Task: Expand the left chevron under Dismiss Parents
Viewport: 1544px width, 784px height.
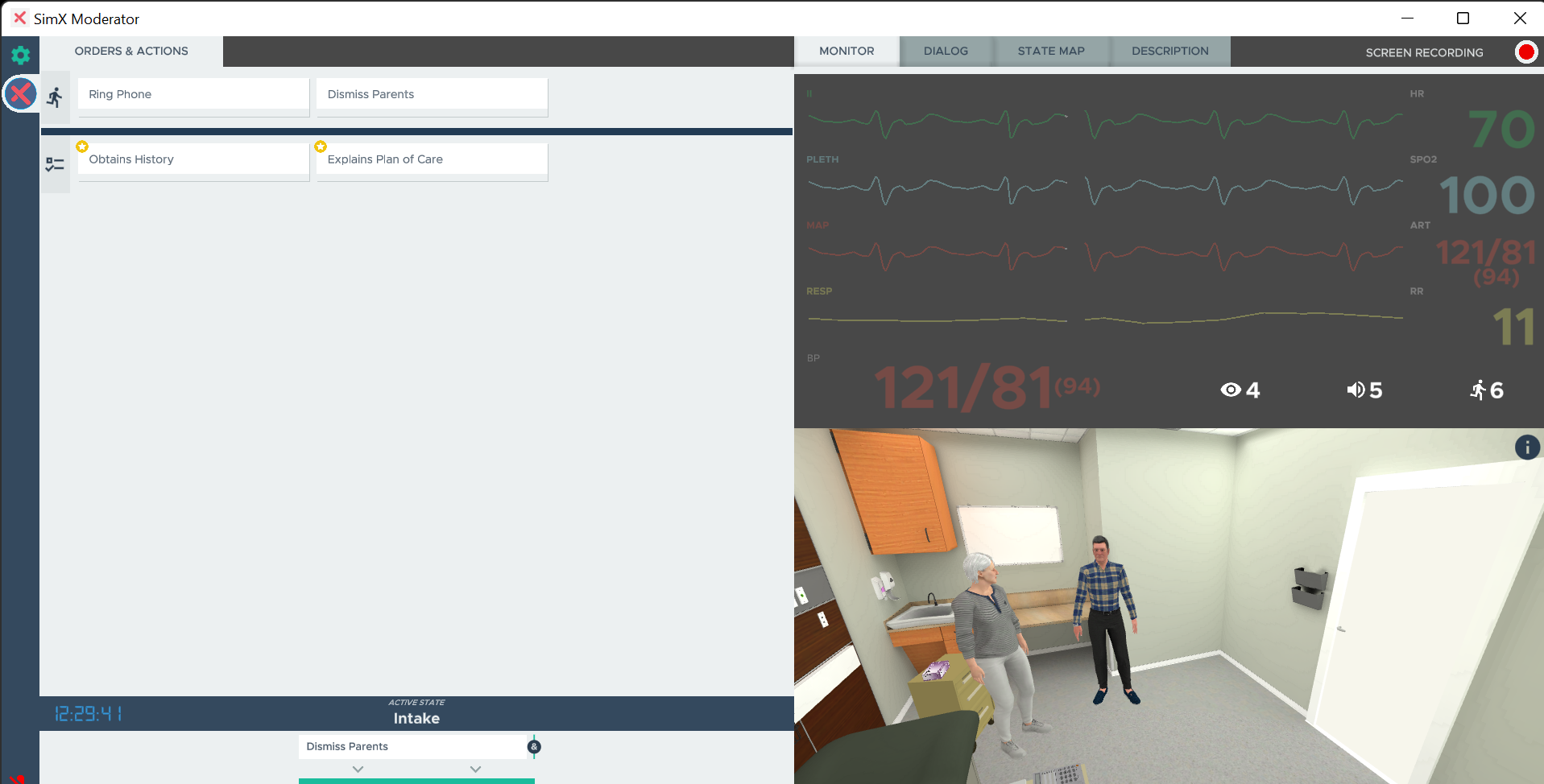Action: [x=358, y=770]
